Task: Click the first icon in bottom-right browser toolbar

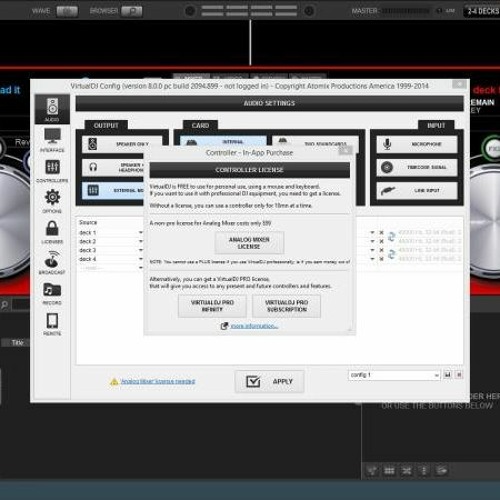Action: [372, 471]
